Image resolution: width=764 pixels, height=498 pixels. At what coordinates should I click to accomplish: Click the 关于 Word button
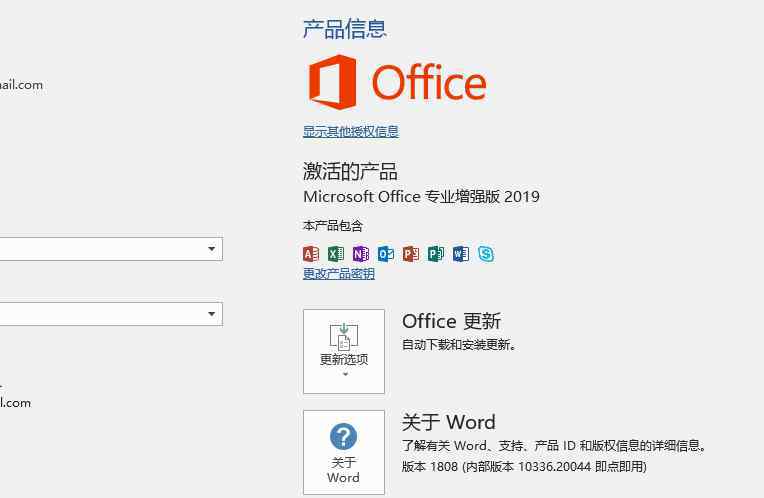(344, 452)
